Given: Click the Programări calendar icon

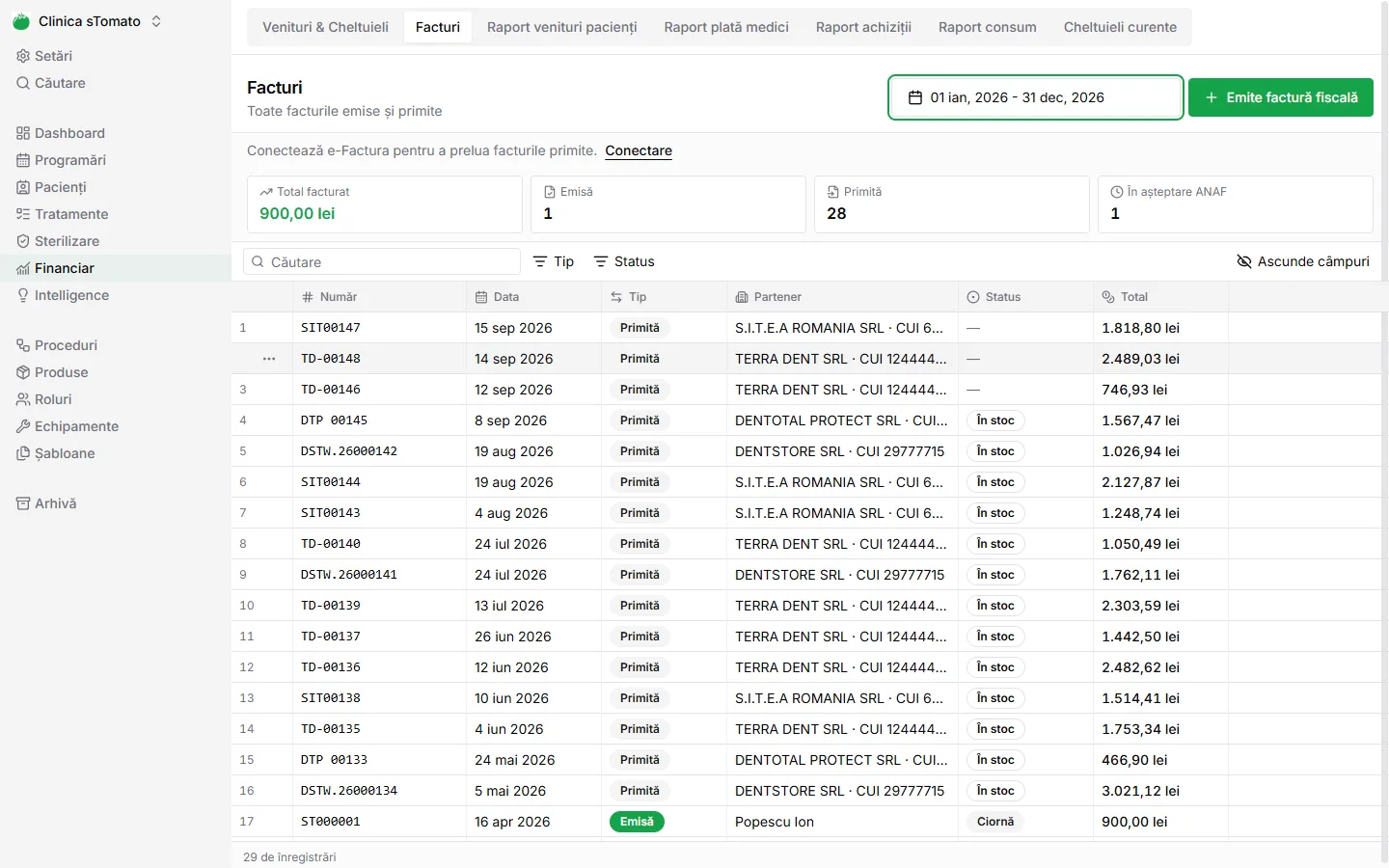Looking at the screenshot, I should (x=23, y=160).
